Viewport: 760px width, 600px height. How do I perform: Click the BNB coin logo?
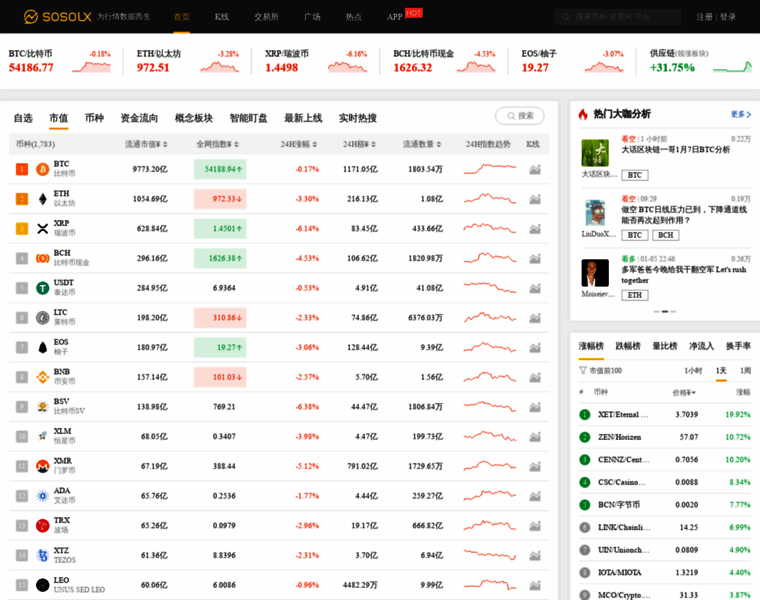click(x=43, y=377)
